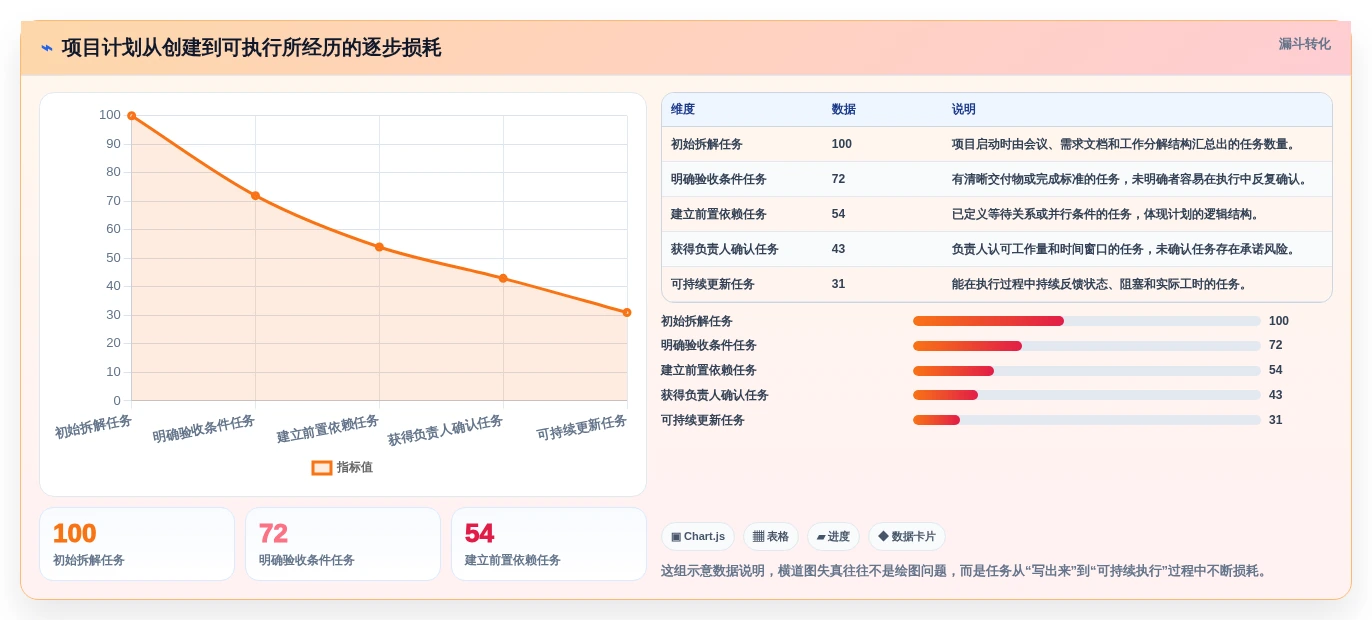This screenshot has width=1372, height=620.
Task: Click the 表格 tag chip
Action: [771, 537]
